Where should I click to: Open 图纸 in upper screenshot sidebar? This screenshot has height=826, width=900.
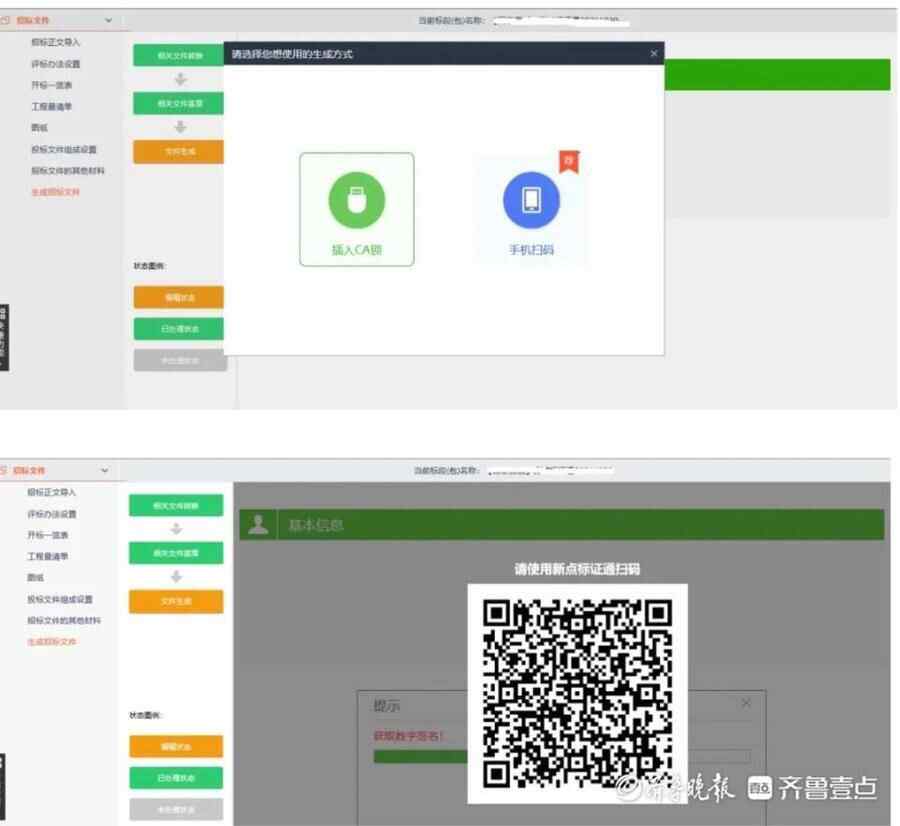[x=39, y=127]
